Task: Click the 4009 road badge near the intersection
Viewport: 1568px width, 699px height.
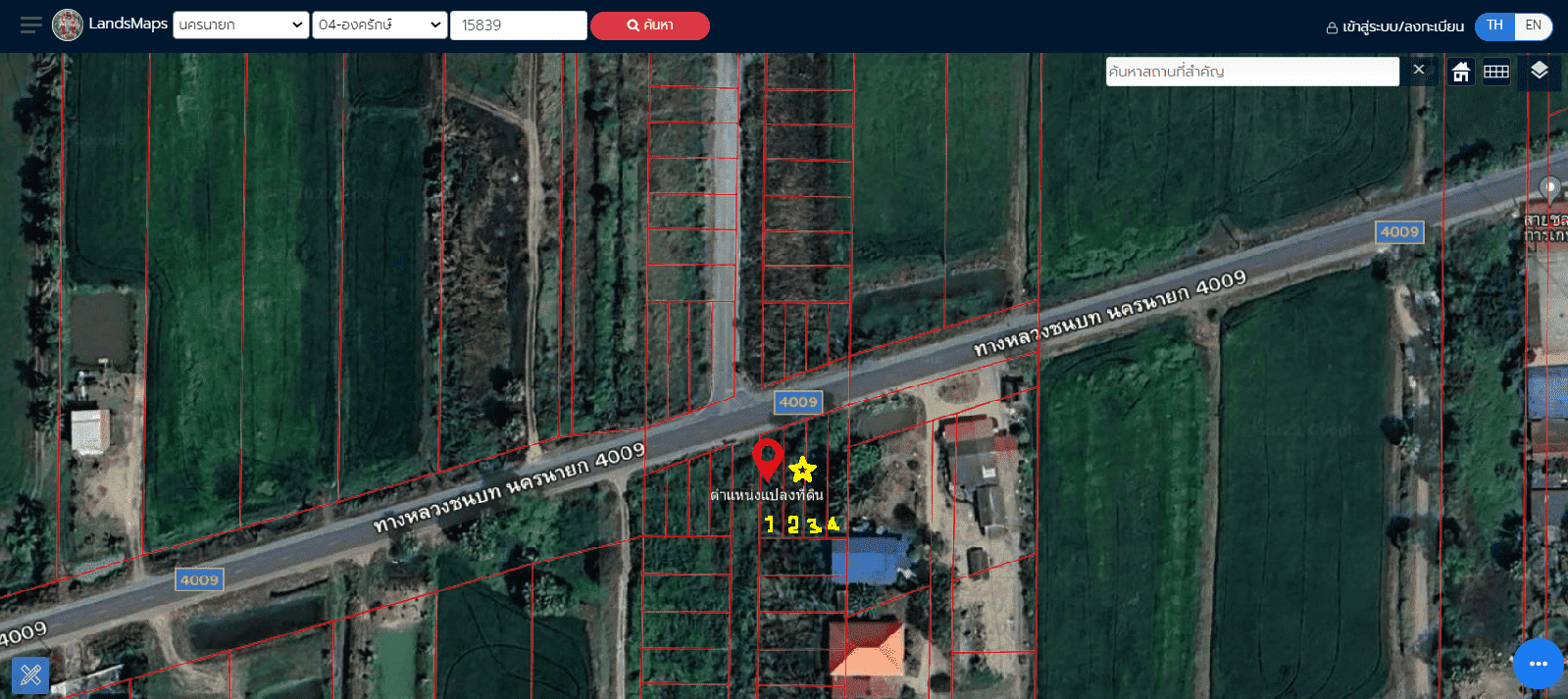Action: [x=798, y=402]
